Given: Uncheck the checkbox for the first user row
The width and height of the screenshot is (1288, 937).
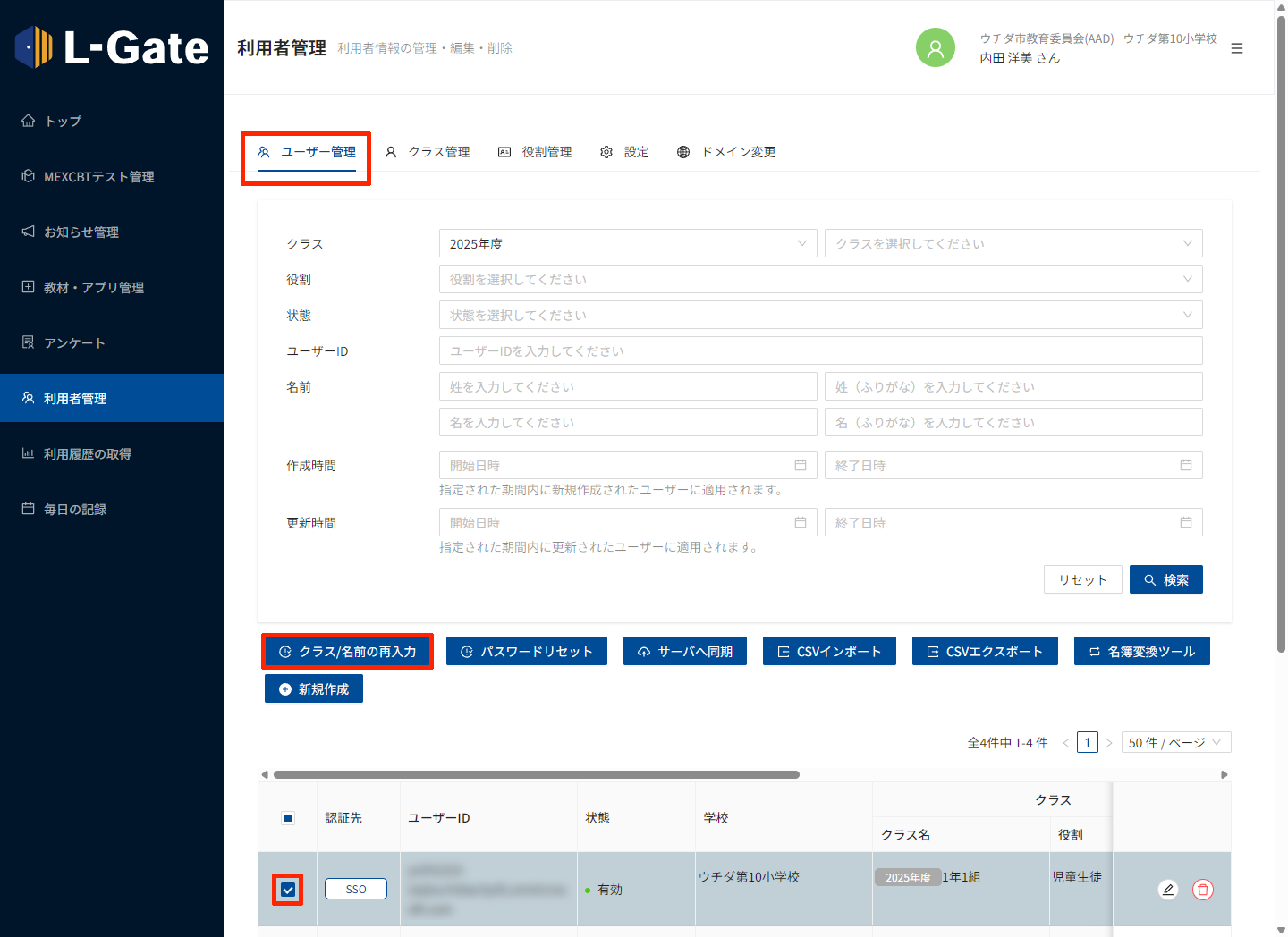Looking at the screenshot, I should [288, 890].
